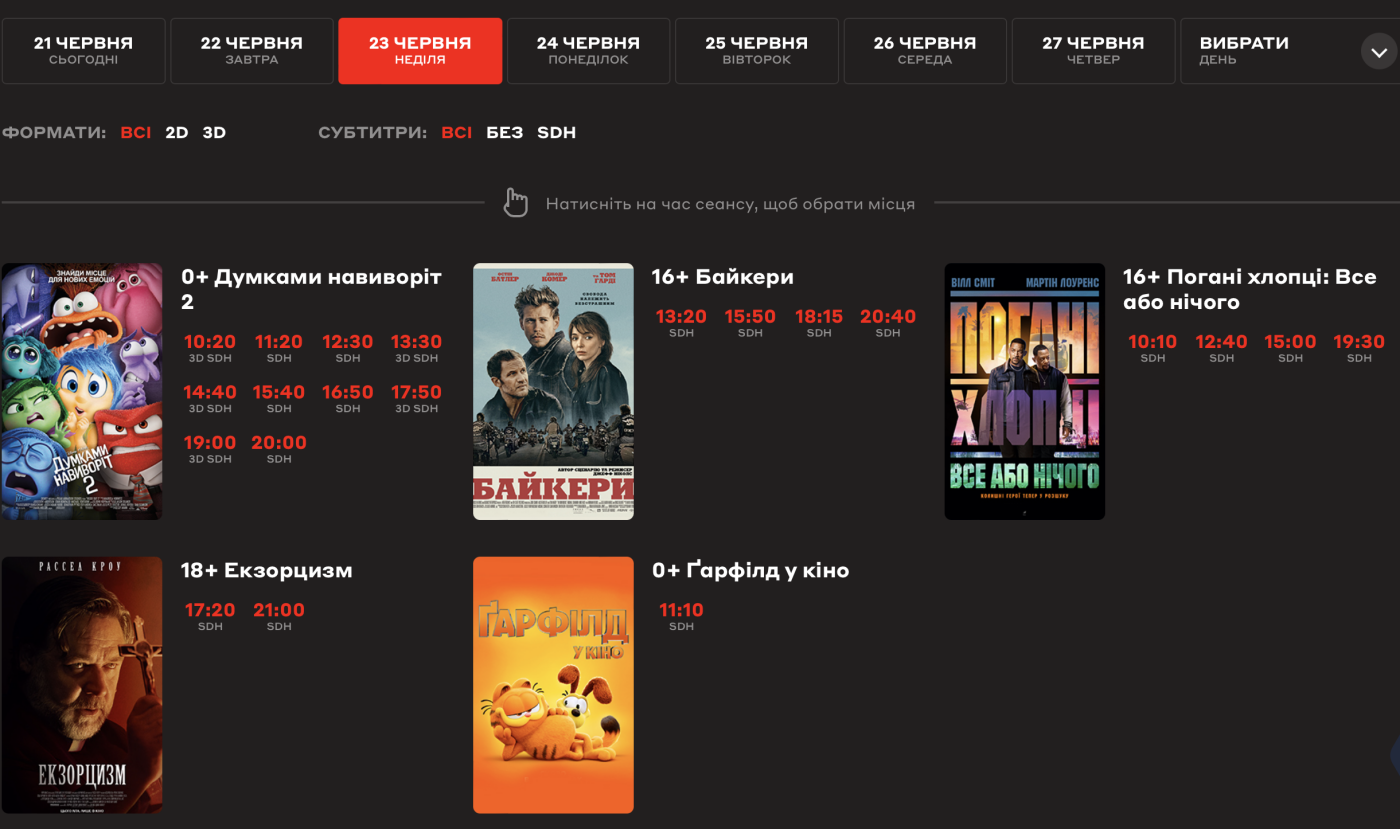Select SDH subtitles filter

tap(556, 133)
